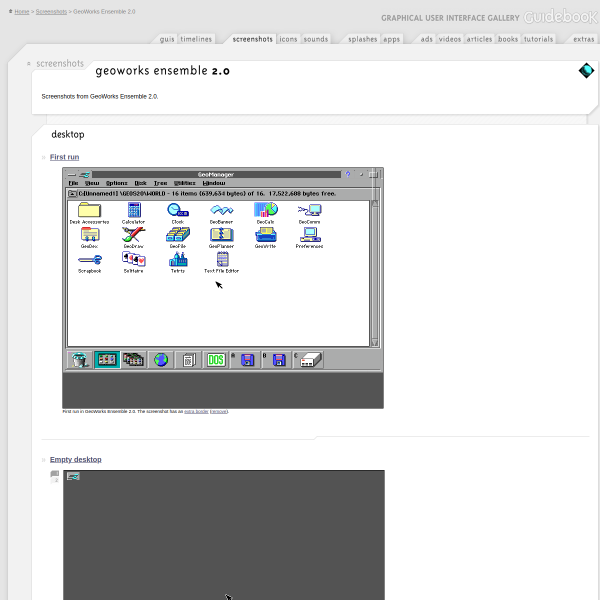Launch the GeoCalc spreadsheet icon
600x600 pixels.
pyautogui.click(x=266, y=213)
